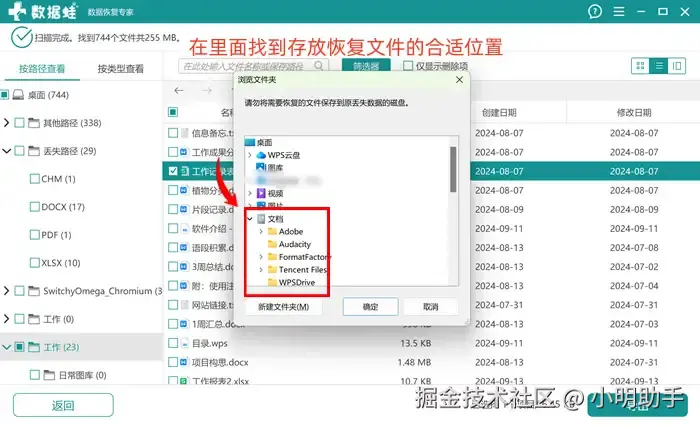Expand the 工作 (0) tree node

(6, 319)
